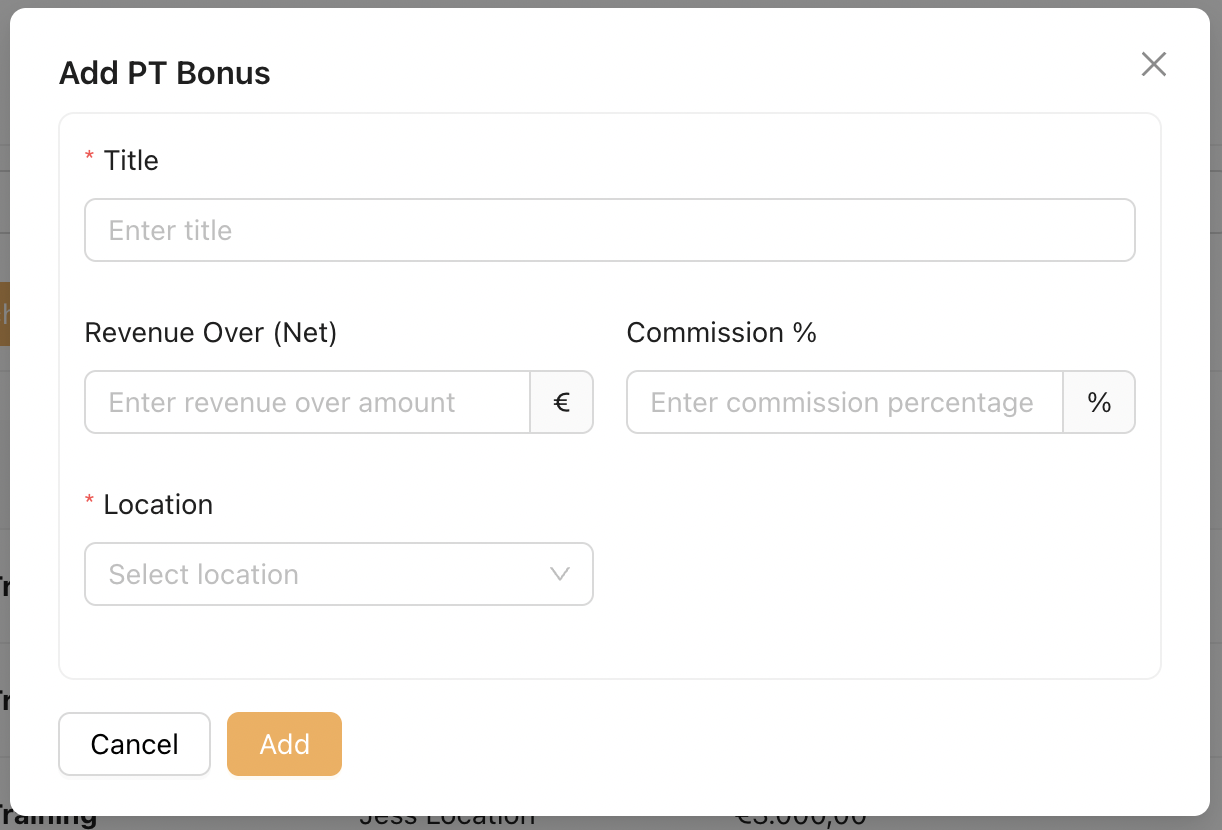Click the percent sign suffix

point(1099,403)
